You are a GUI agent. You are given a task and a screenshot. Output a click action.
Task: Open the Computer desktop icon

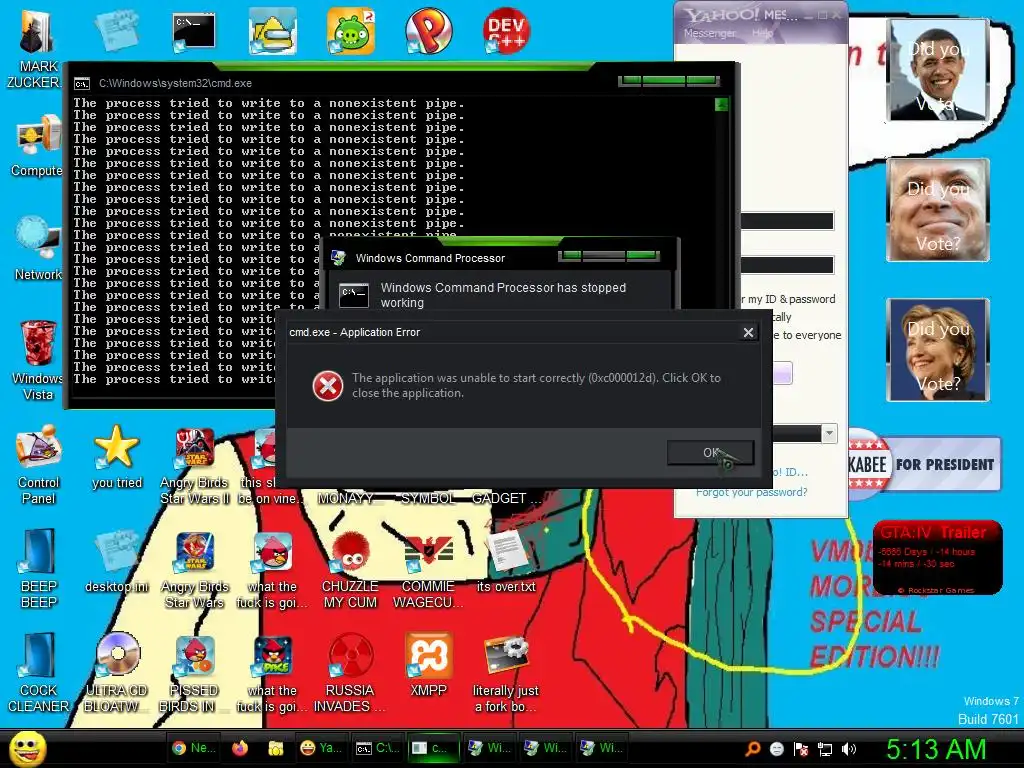37,146
